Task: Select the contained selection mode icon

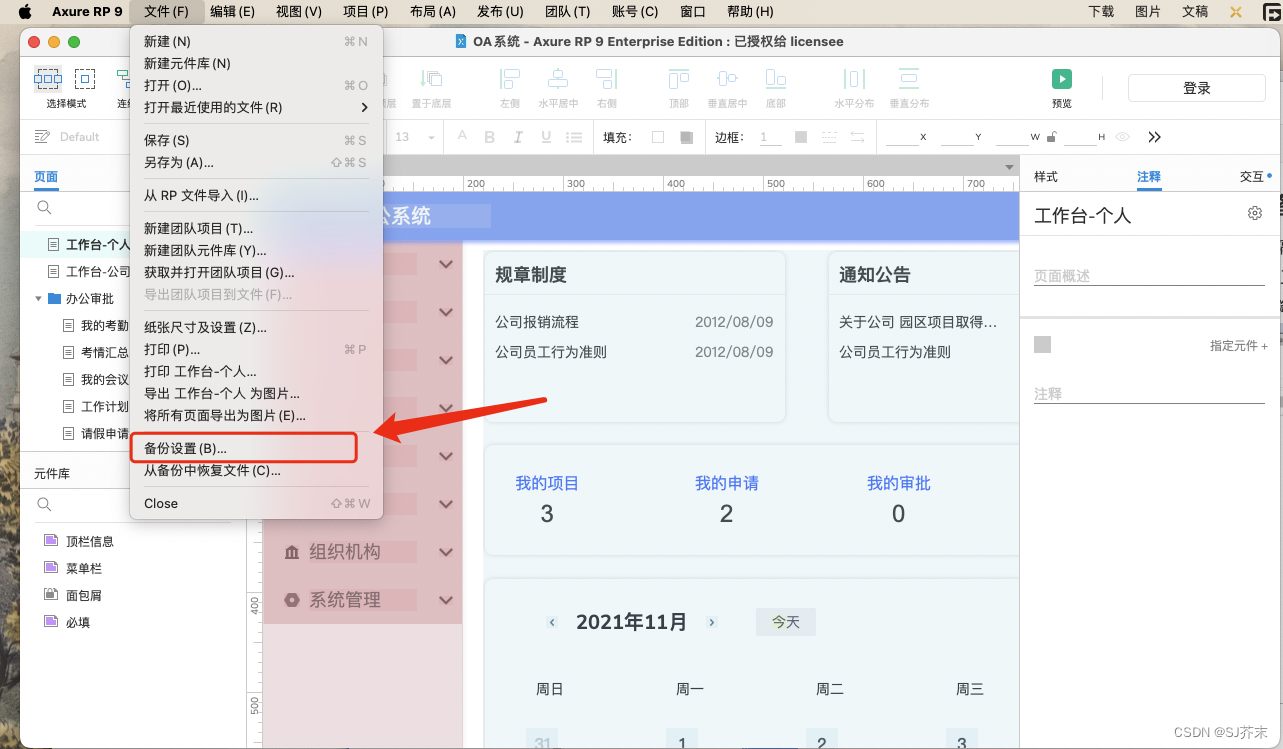Action: click(85, 79)
